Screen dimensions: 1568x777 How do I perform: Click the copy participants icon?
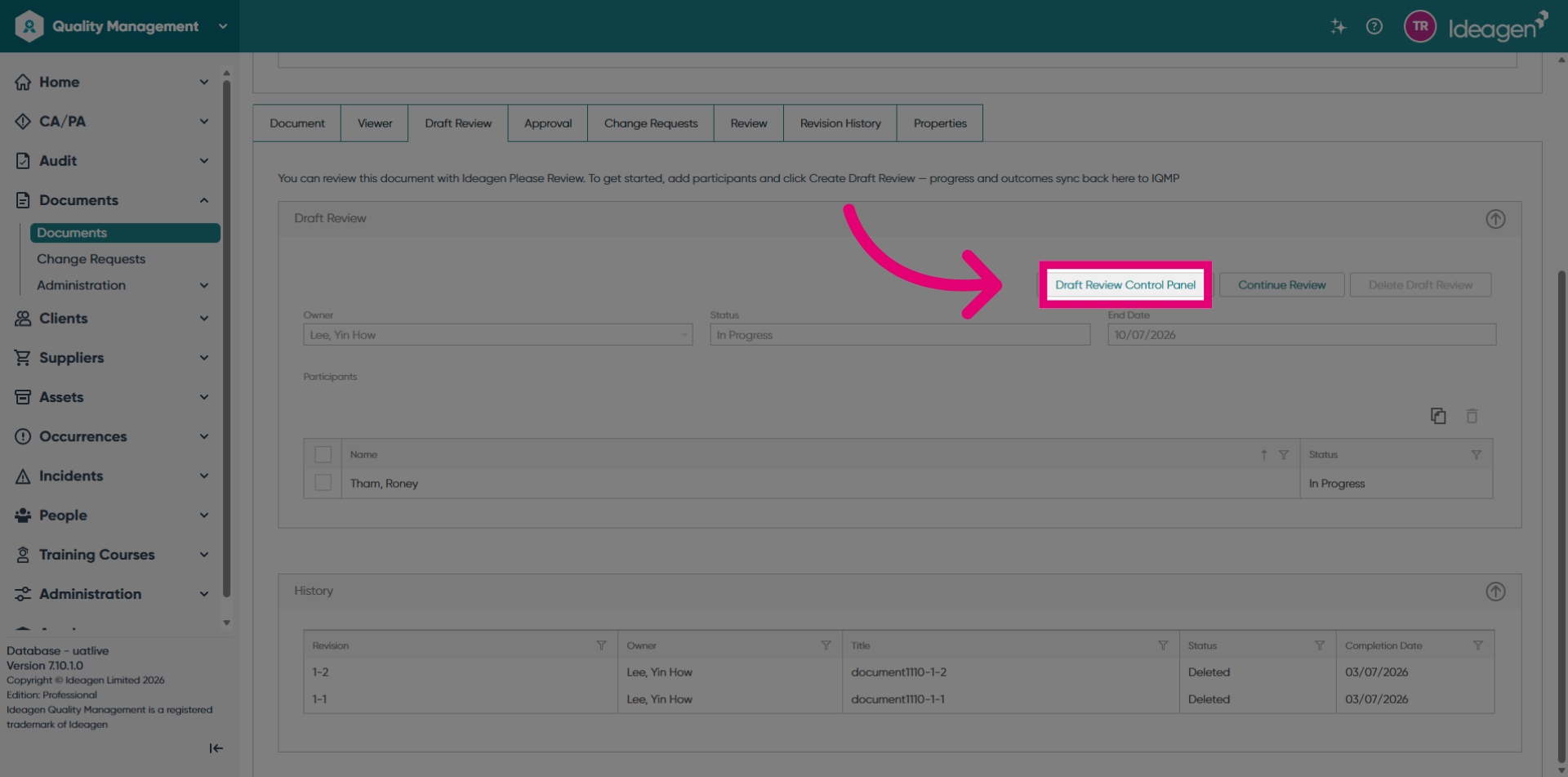click(x=1438, y=416)
